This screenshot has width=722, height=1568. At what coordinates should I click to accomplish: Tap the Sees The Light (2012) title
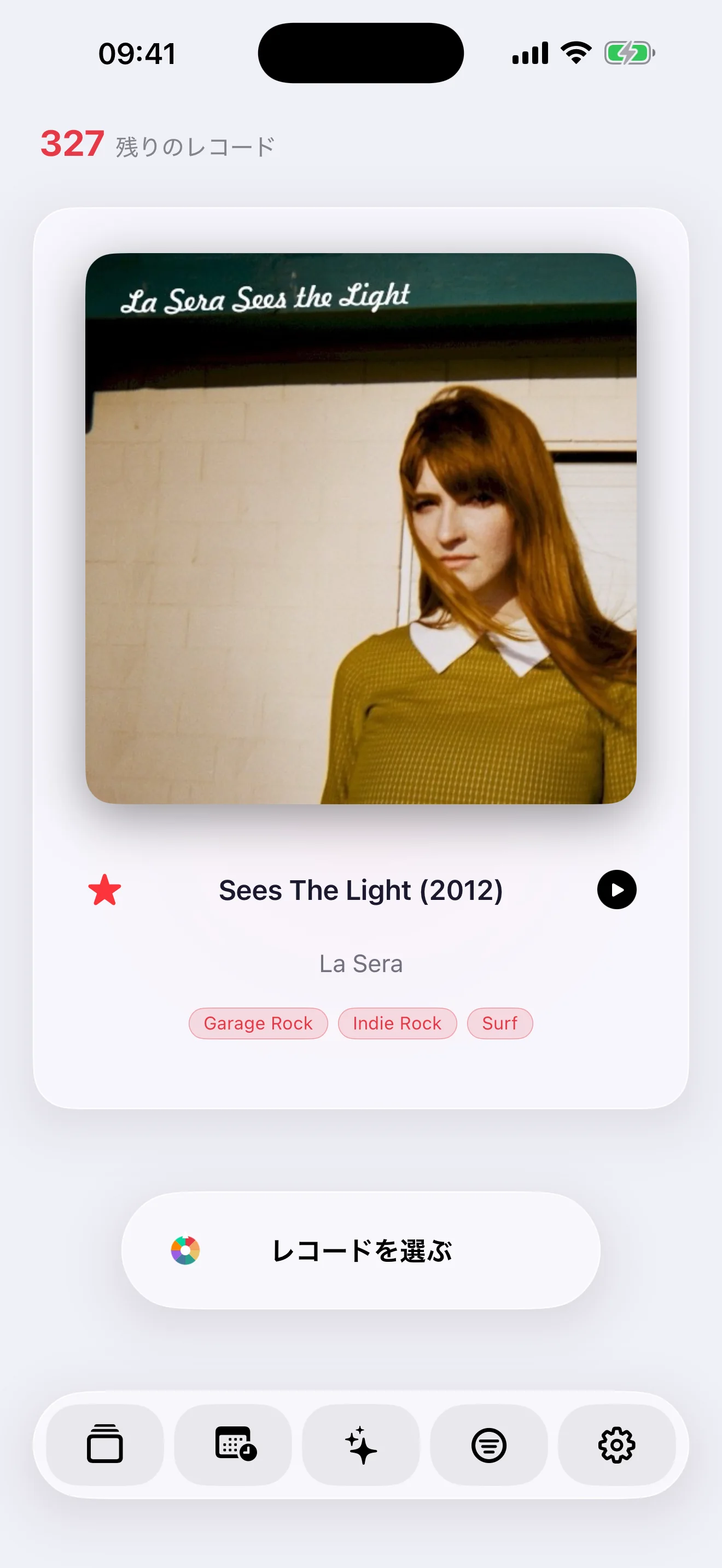(361, 890)
